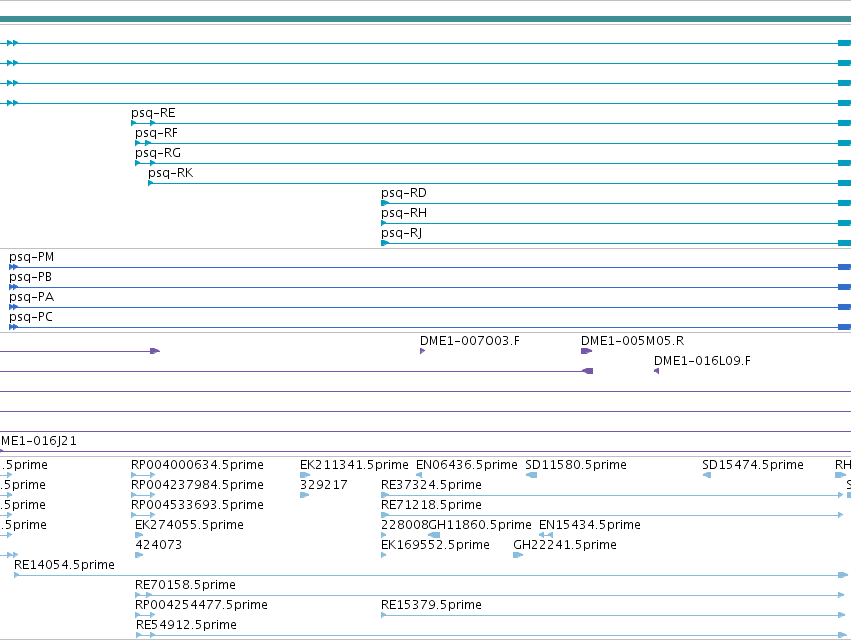Select the GH22241.5prime EST label
The width and height of the screenshot is (851, 640).
565,545
